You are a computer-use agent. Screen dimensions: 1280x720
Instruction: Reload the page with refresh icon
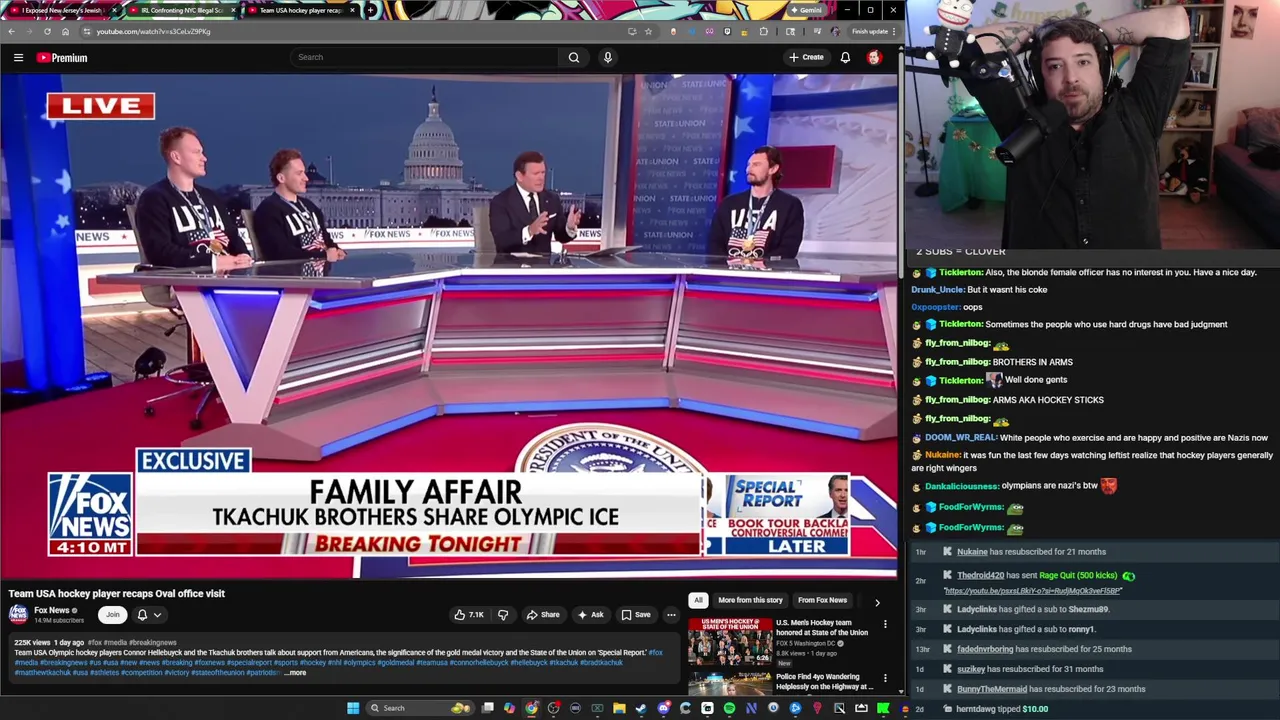(47, 31)
